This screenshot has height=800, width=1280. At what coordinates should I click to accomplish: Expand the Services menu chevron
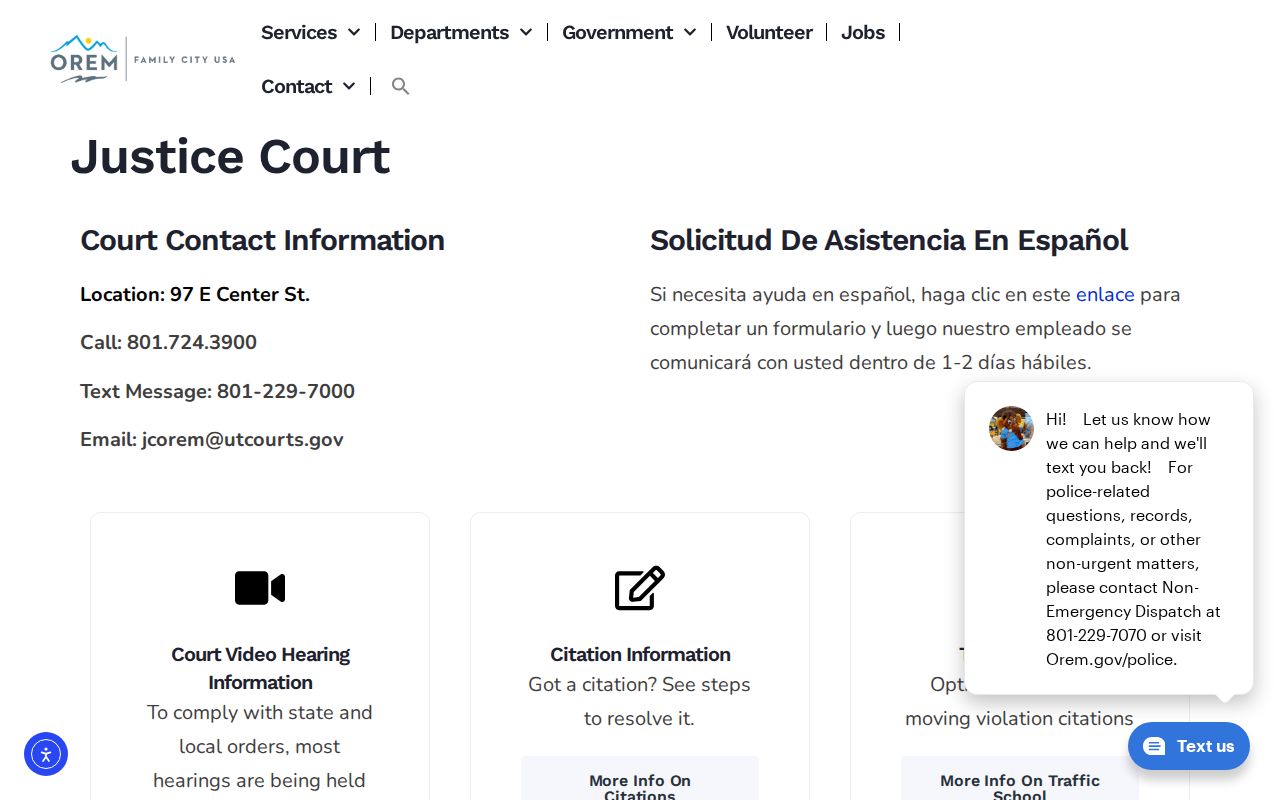click(x=353, y=32)
